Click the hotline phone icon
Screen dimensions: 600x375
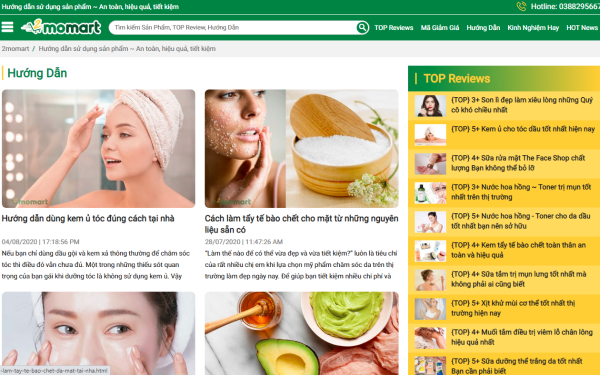click(x=521, y=6)
